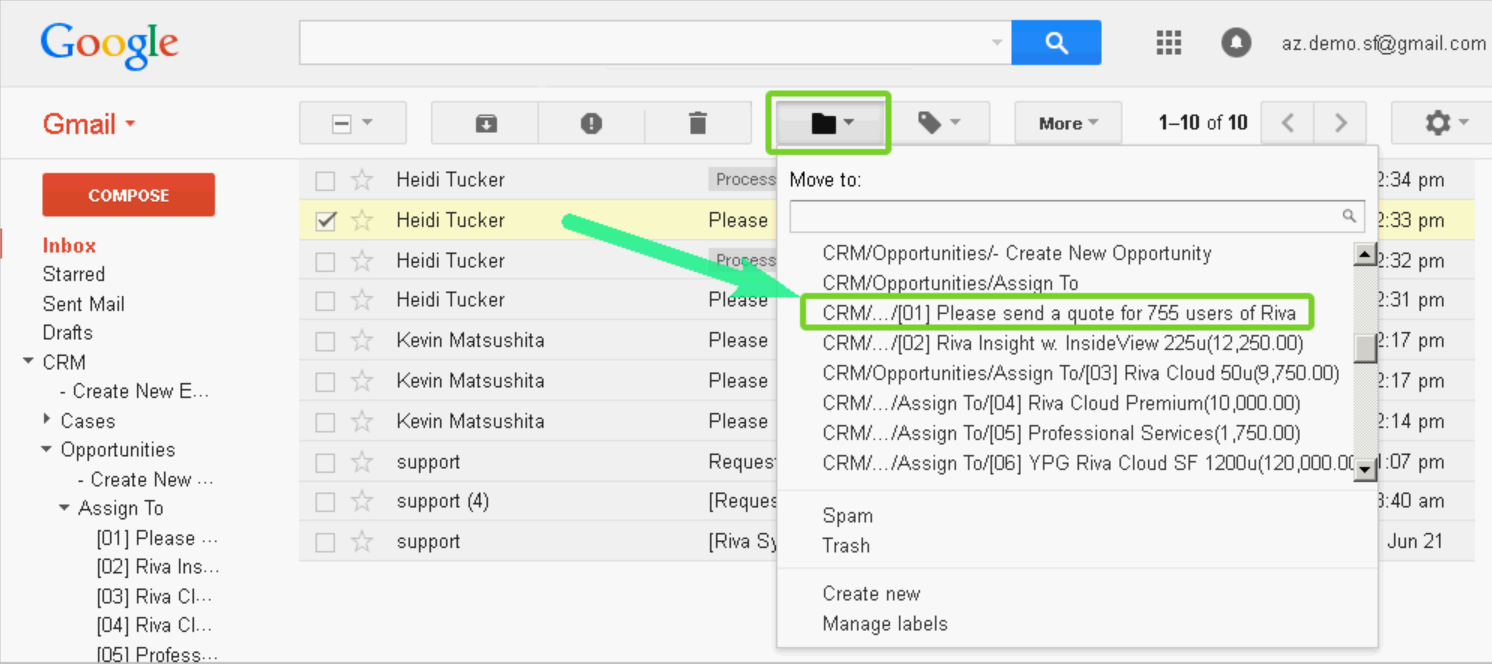Viewport: 1492px width, 664px height.
Task: Go to the newer messages arrow
Action: (1288, 123)
